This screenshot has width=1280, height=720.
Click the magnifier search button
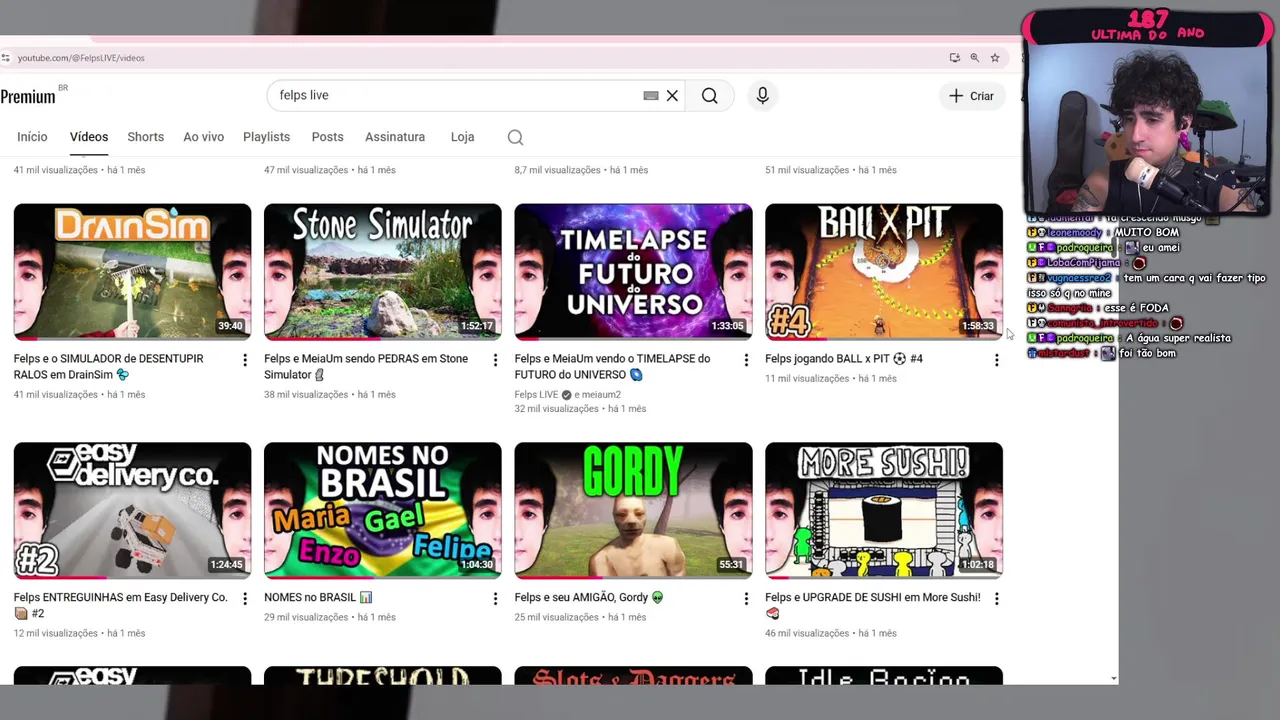click(x=709, y=96)
